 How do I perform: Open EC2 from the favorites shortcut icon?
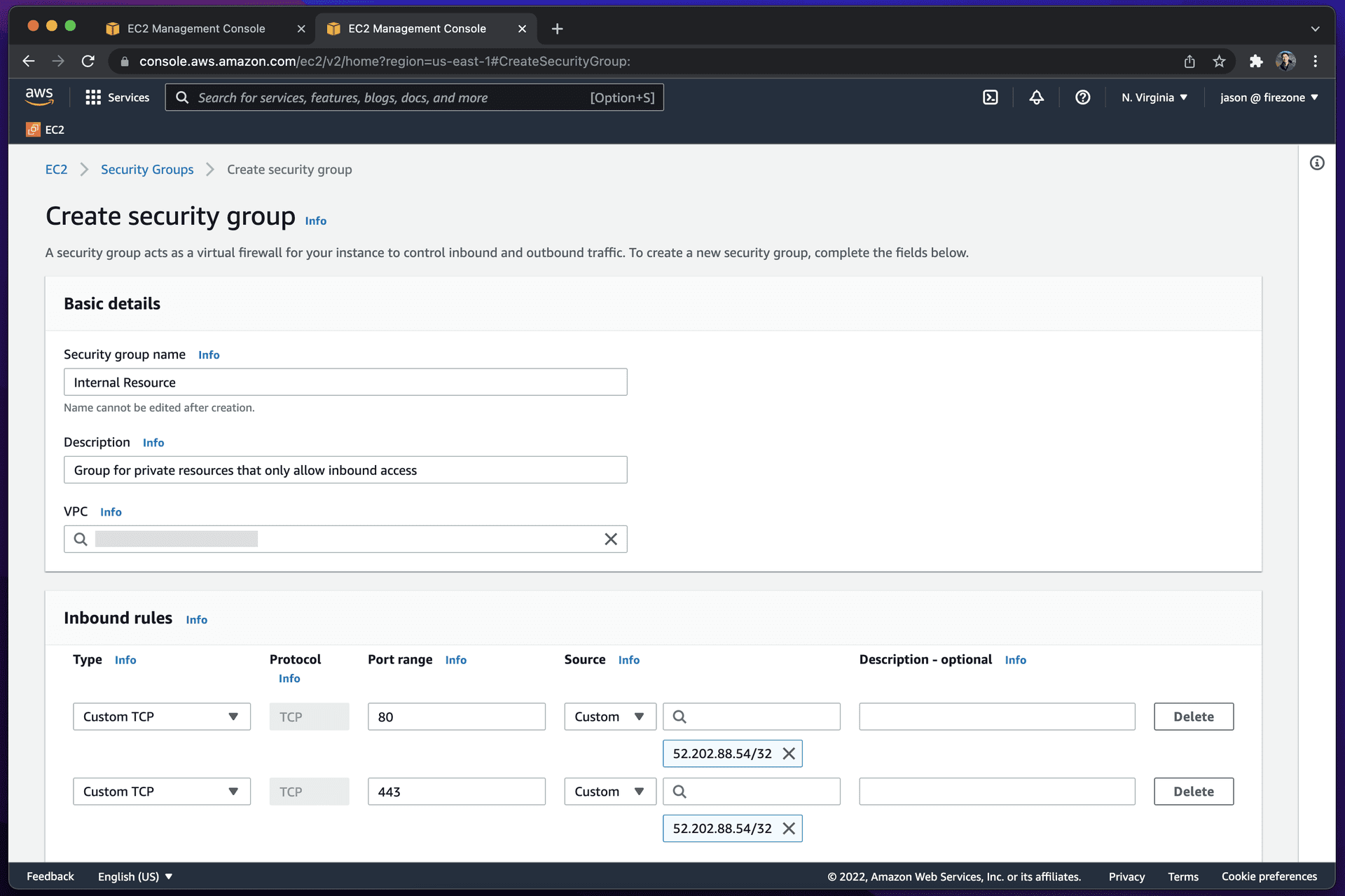click(x=32, y=129)
